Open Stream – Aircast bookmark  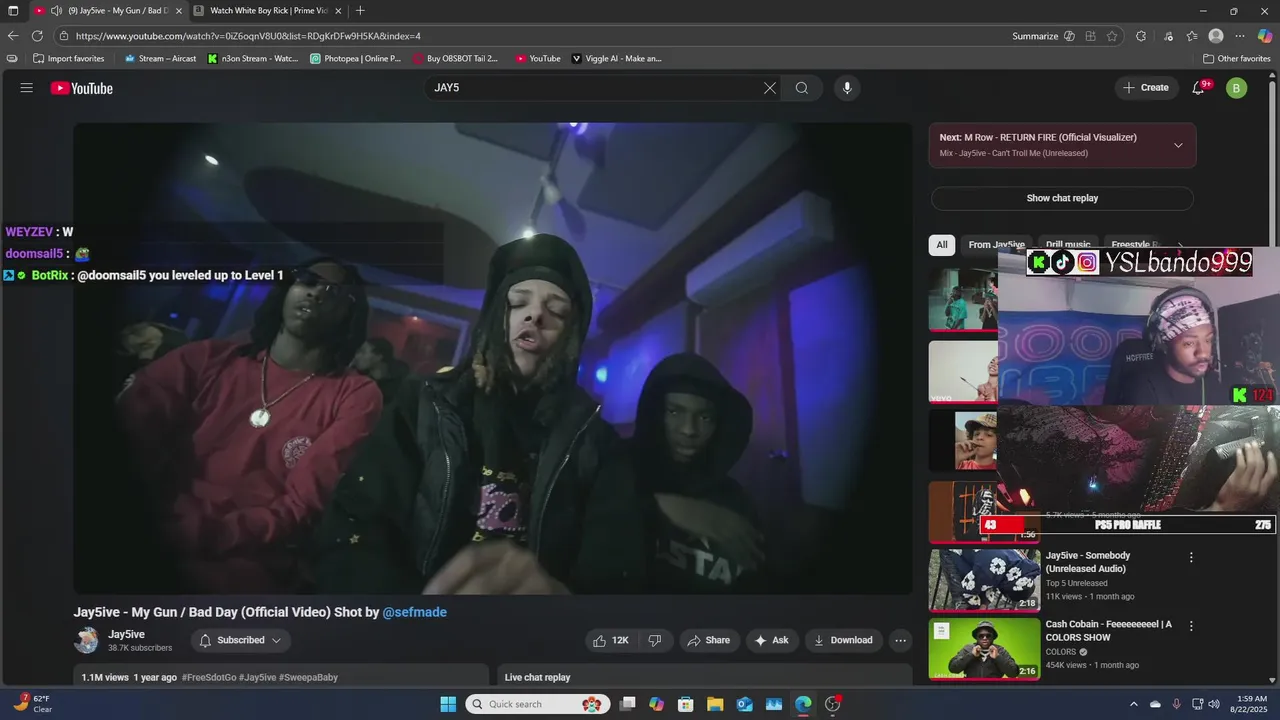point(161,58)
